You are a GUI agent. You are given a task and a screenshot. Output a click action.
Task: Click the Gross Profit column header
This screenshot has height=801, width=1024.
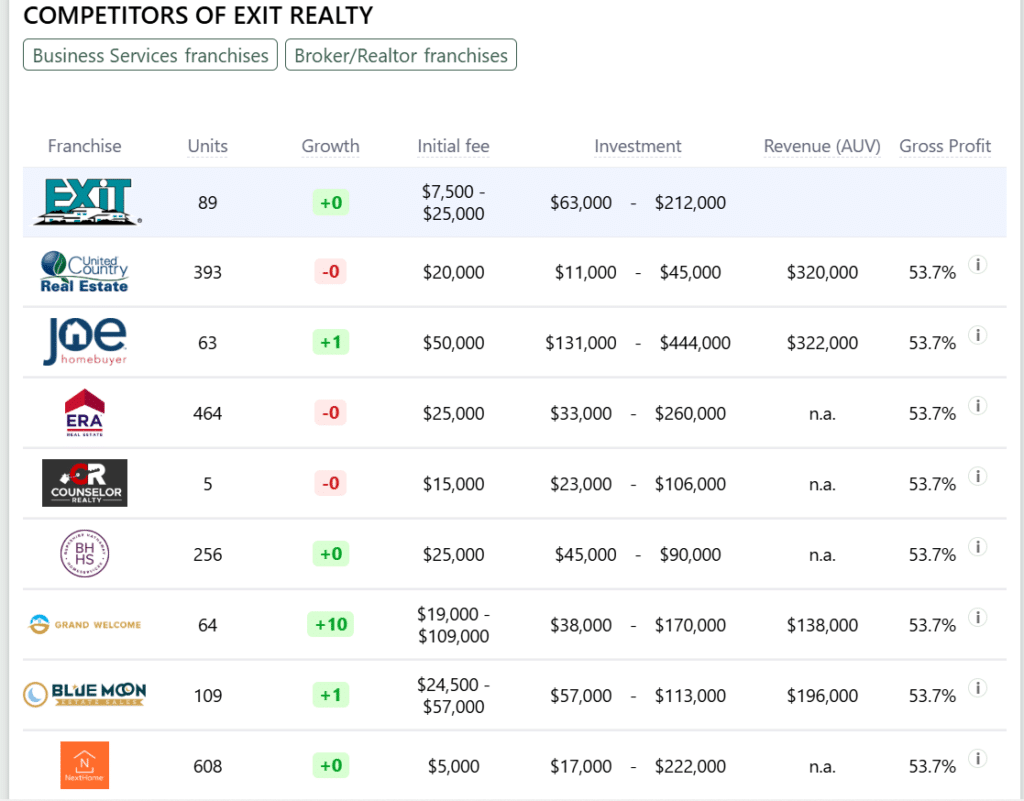pyautogui.click(x=945, y=146)
